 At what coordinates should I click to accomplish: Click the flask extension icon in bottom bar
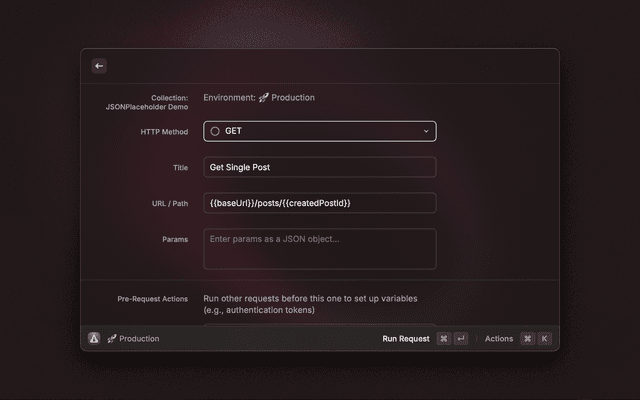pos(94,338)
